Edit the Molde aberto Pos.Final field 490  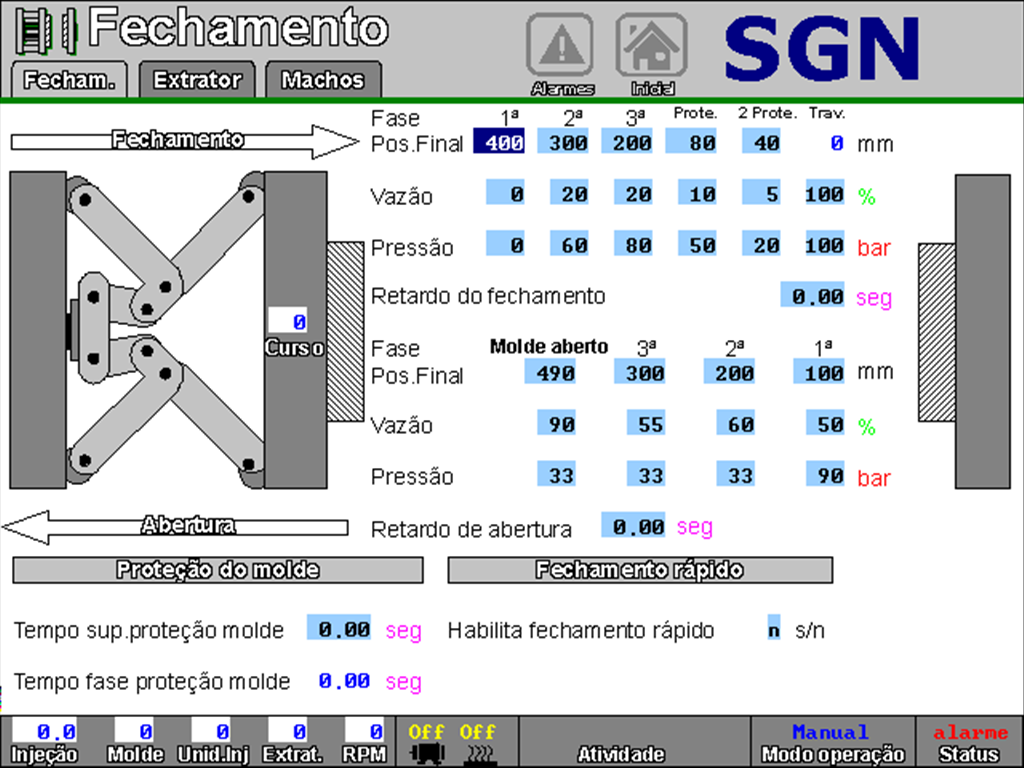point(550,373)
